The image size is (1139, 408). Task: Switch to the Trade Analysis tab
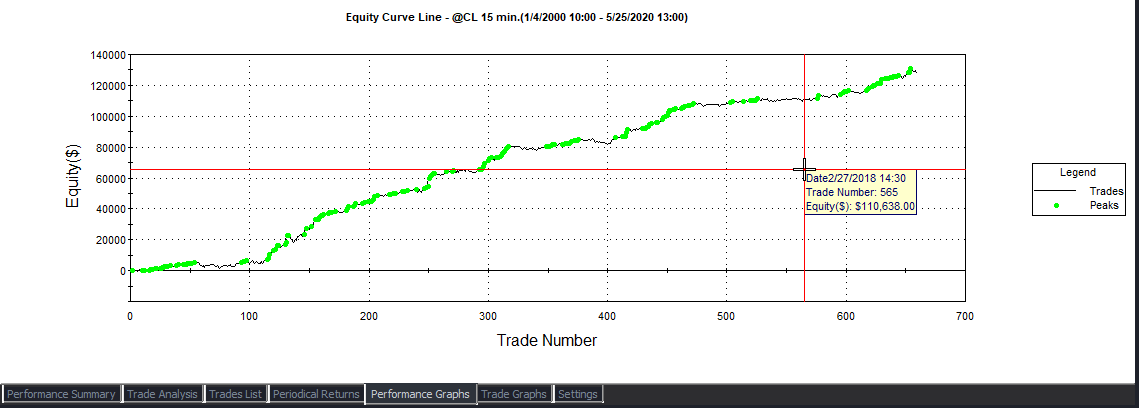(x=163, y=394)
